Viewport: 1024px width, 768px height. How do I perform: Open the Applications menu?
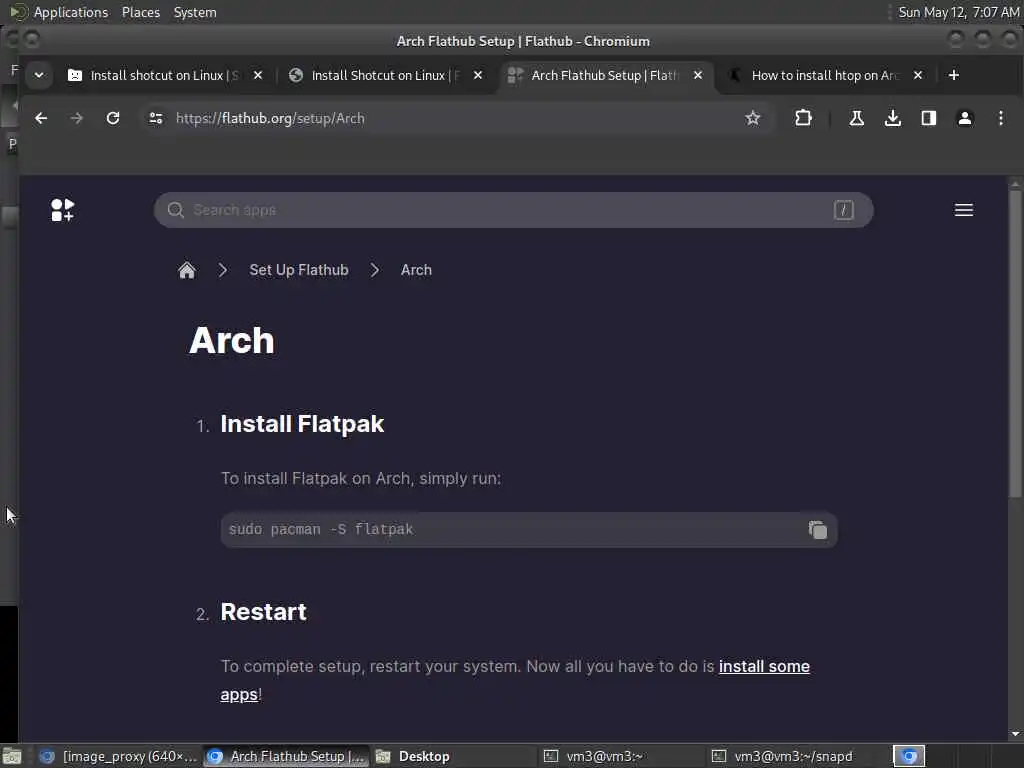(x=71, y=12)
